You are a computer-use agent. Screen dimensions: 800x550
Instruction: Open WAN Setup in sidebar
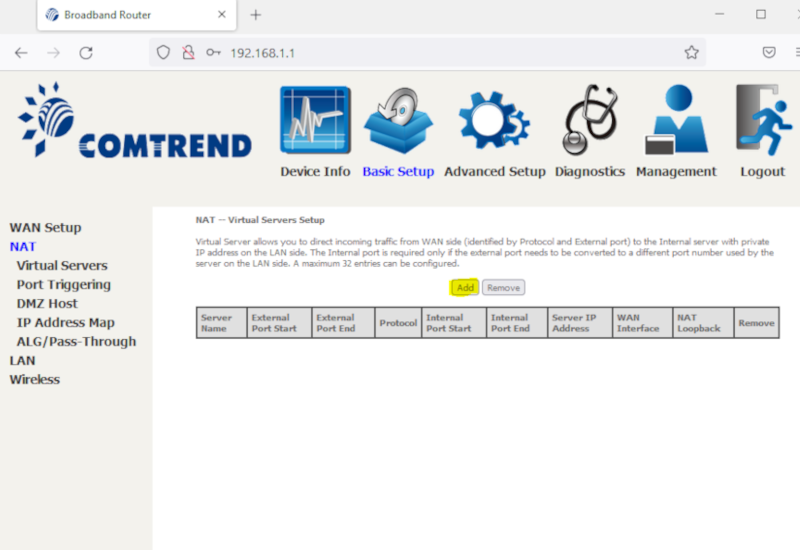click(45, 228)
